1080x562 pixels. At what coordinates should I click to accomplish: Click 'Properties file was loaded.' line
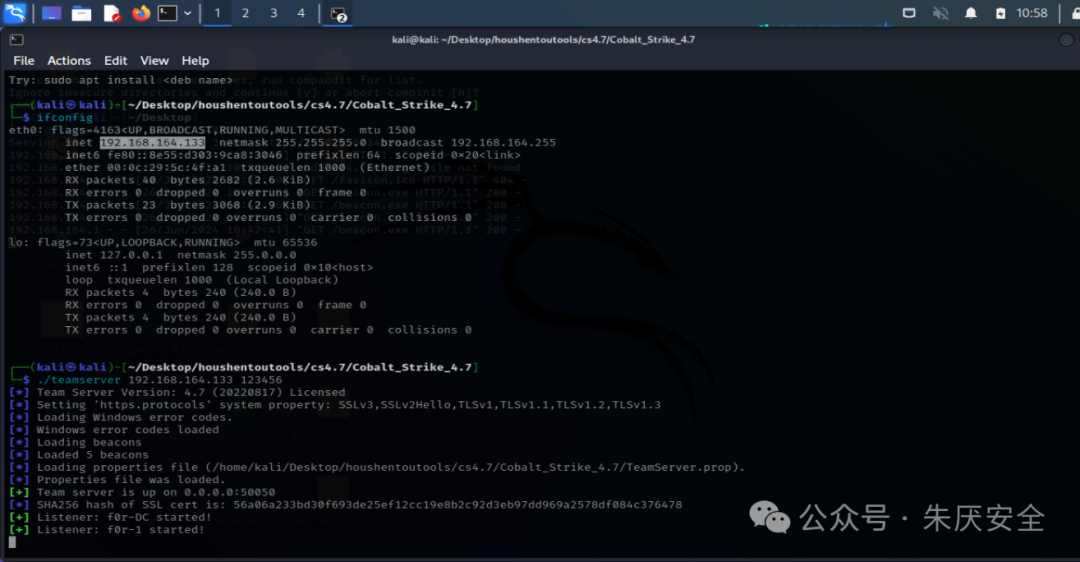(x=117, y=480)
